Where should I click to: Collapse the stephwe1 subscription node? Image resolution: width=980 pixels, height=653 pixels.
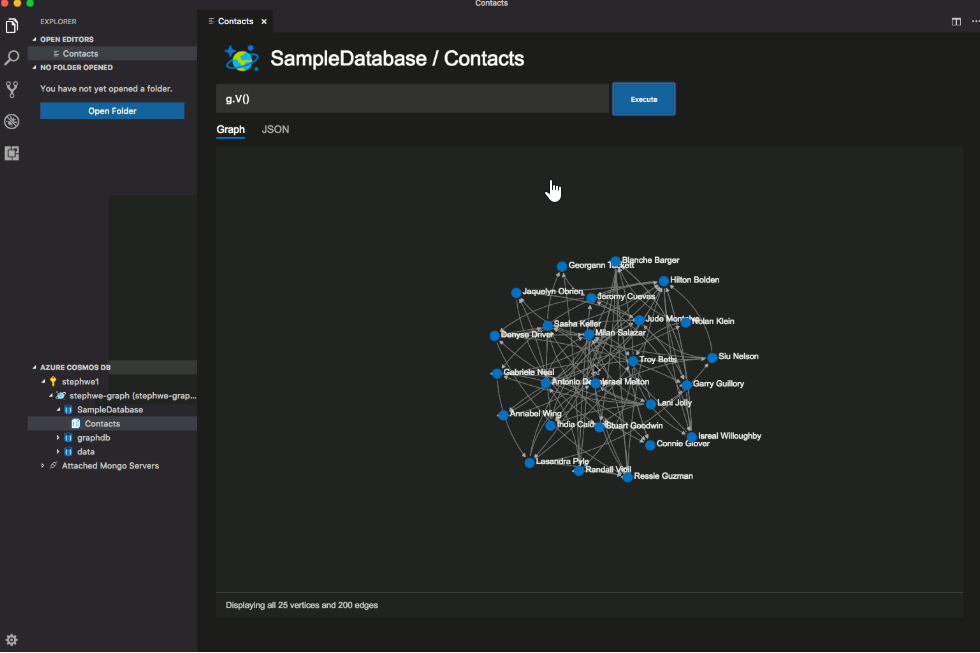point(43,381)
